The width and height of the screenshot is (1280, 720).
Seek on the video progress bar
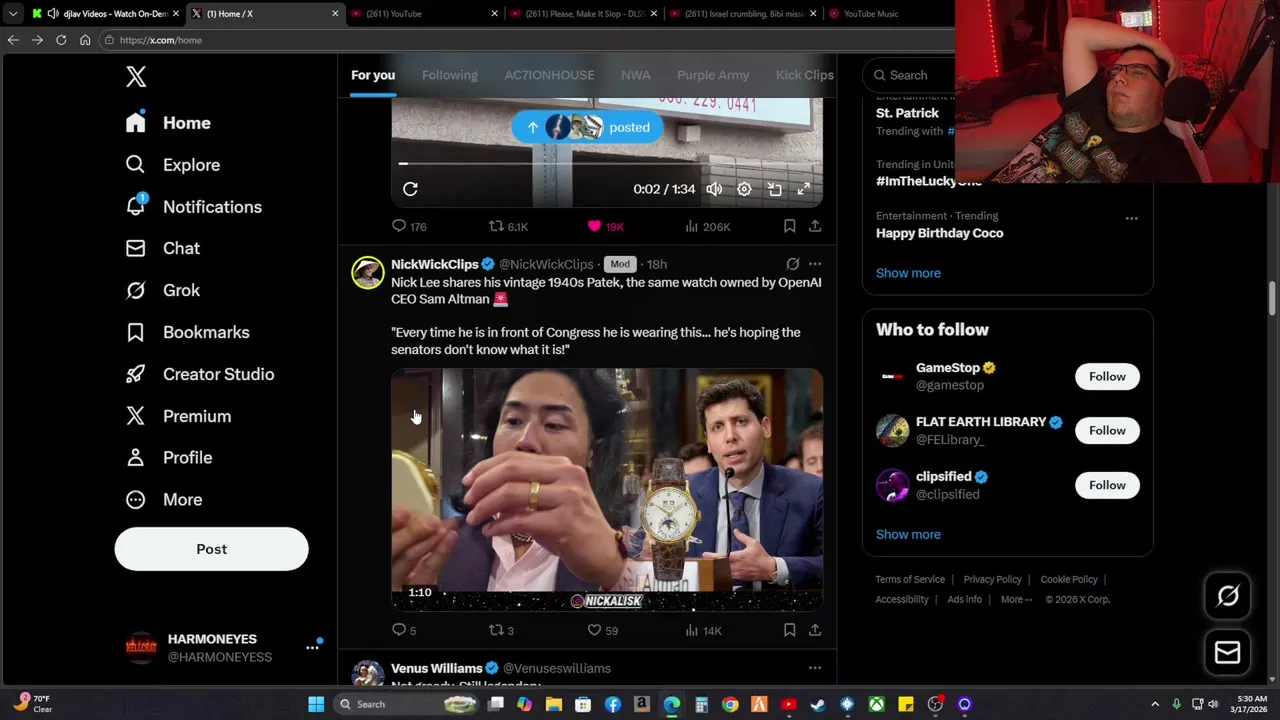(x=607, y=163)
